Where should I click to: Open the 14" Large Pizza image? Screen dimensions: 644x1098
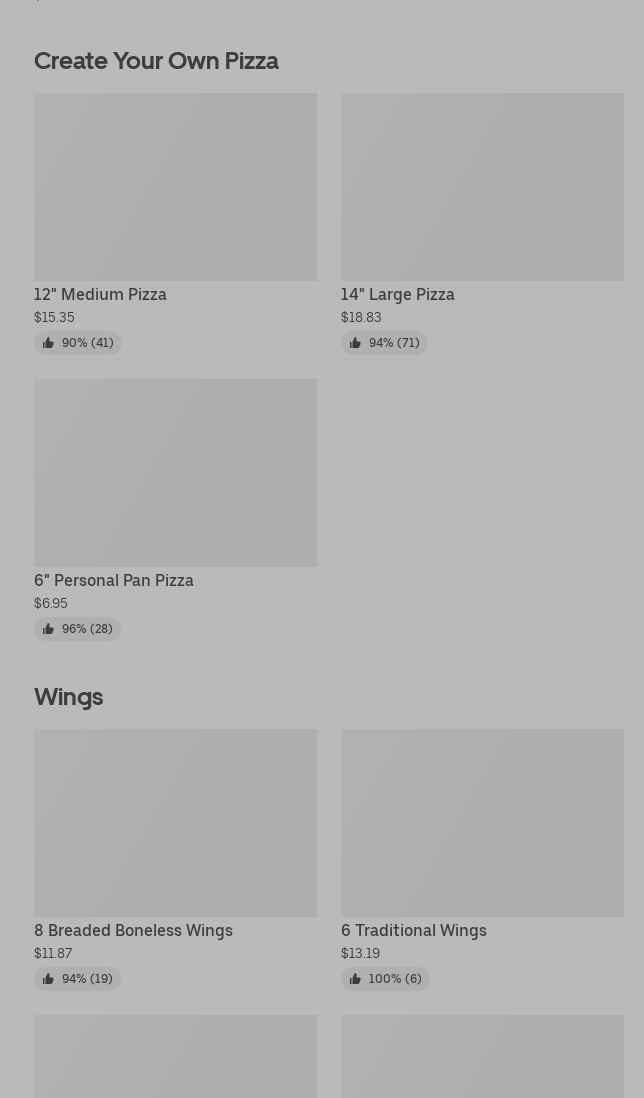pos(482,187)
